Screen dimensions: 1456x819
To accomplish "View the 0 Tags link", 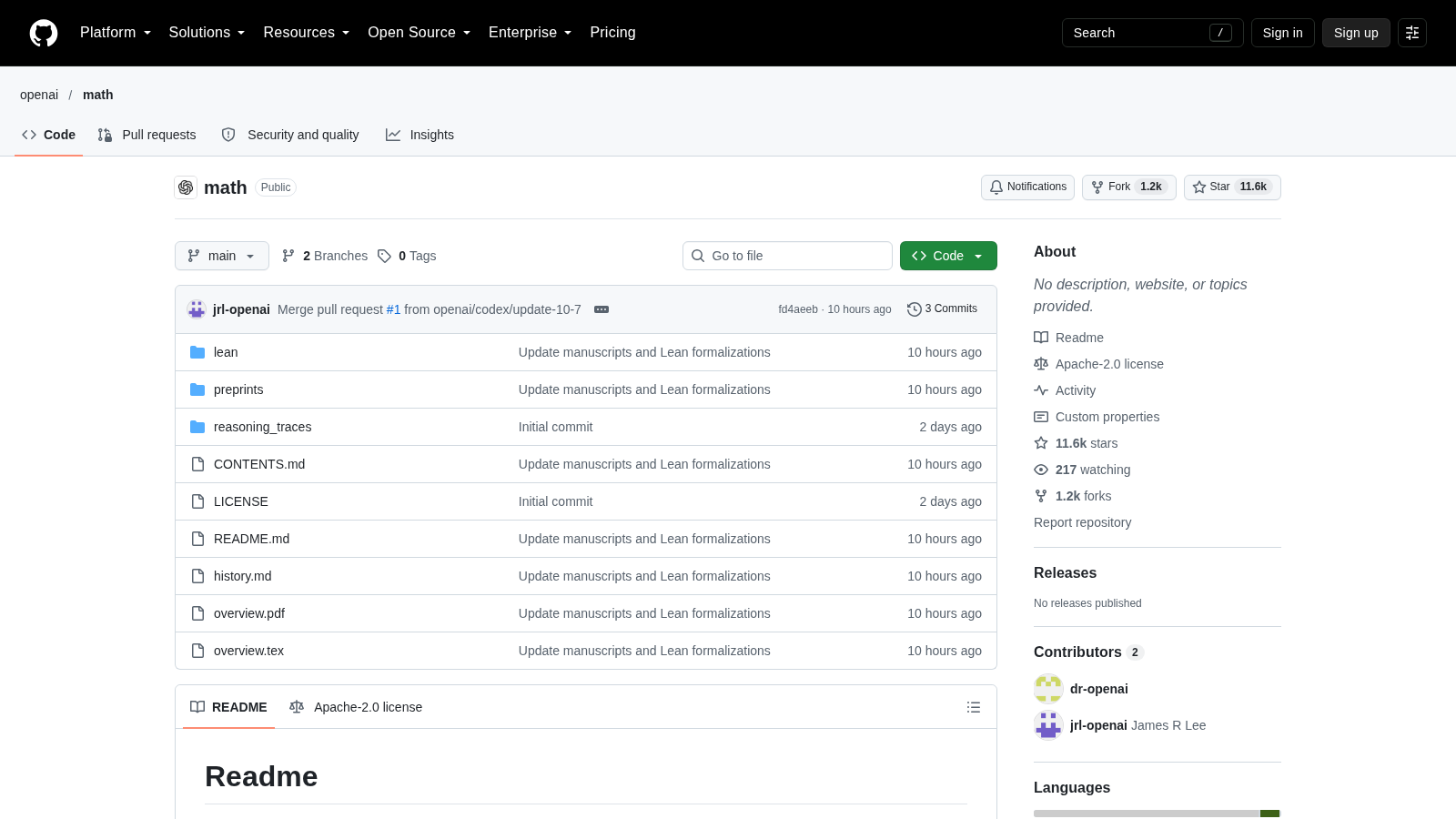I will click(407, 256).
